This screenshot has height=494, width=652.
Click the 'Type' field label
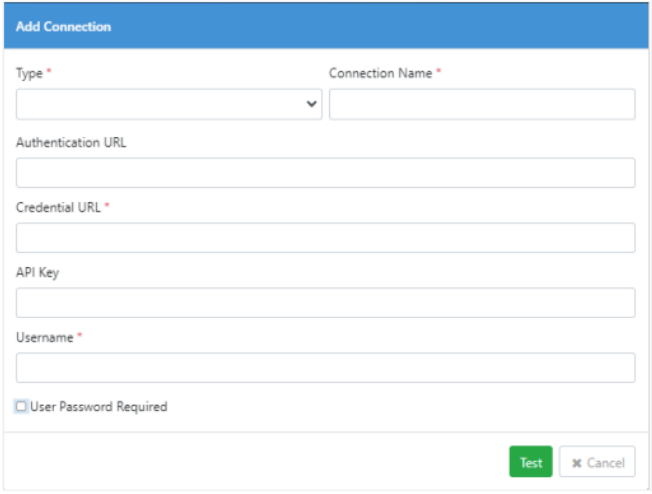click(29, 74)
